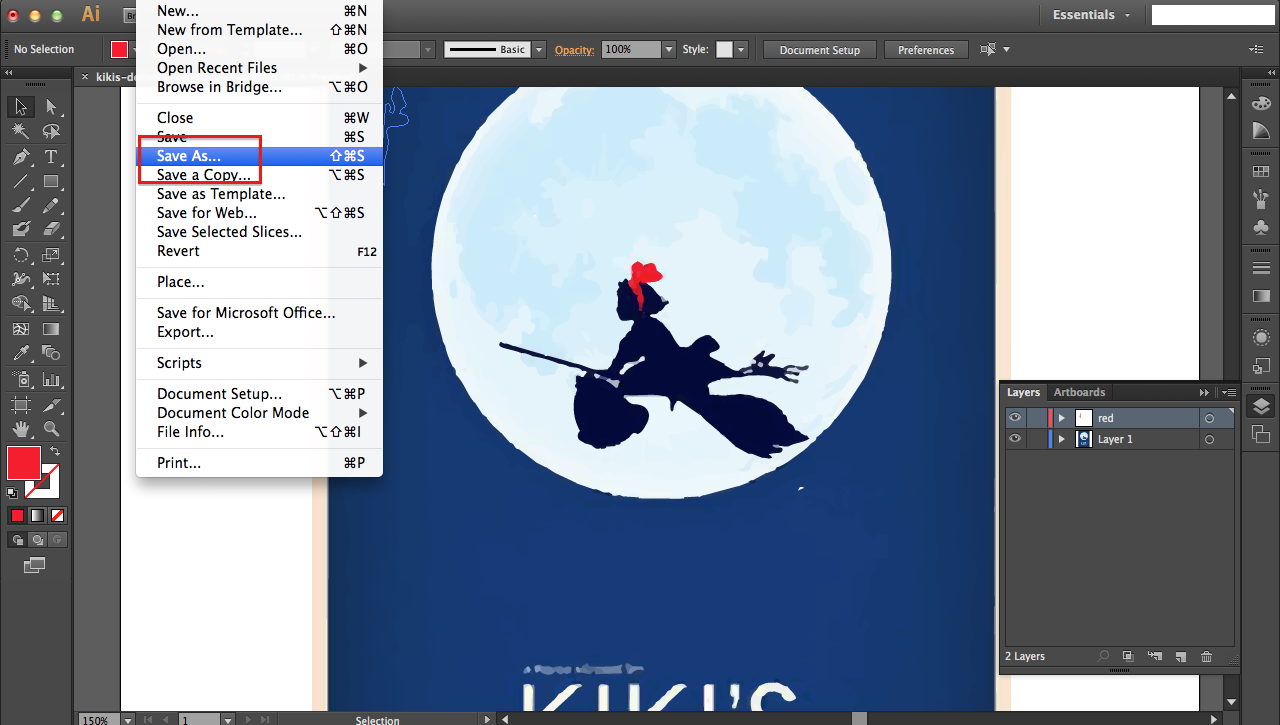Enable Draw Behind mode
The width and height of the screenshot is (1280, 725).
tap(37, 540)
